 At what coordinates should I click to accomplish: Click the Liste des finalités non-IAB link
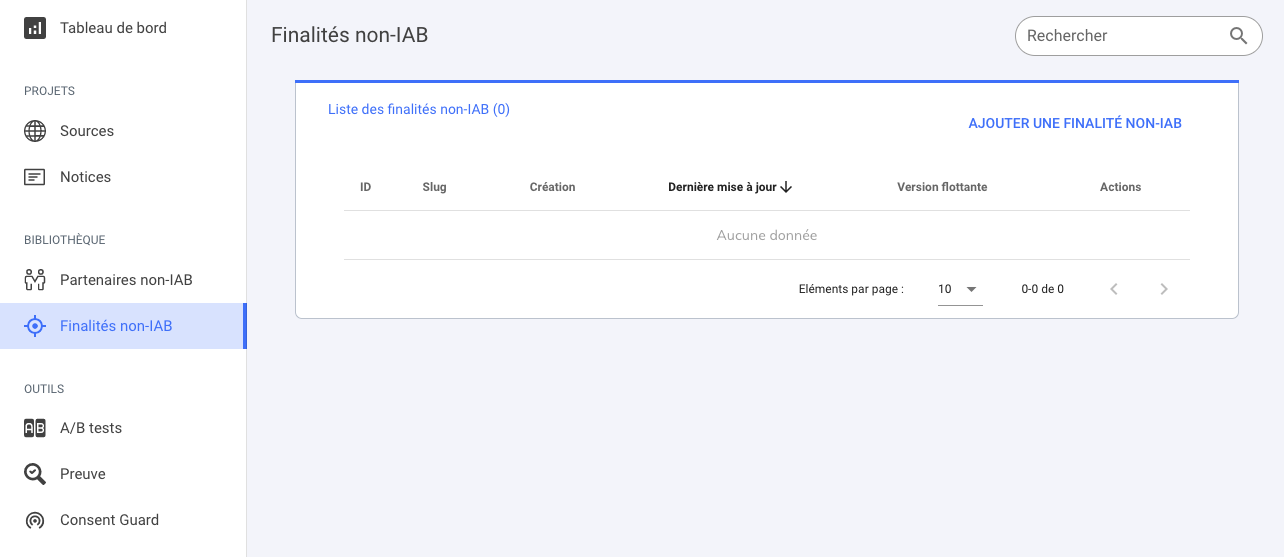click(x=419, y=110)
